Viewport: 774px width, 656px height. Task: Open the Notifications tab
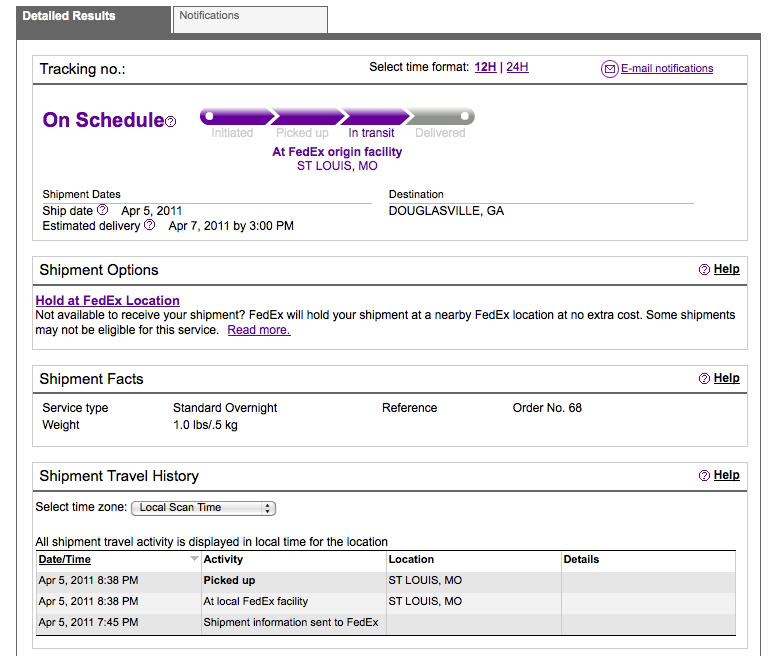coord(249,17)
